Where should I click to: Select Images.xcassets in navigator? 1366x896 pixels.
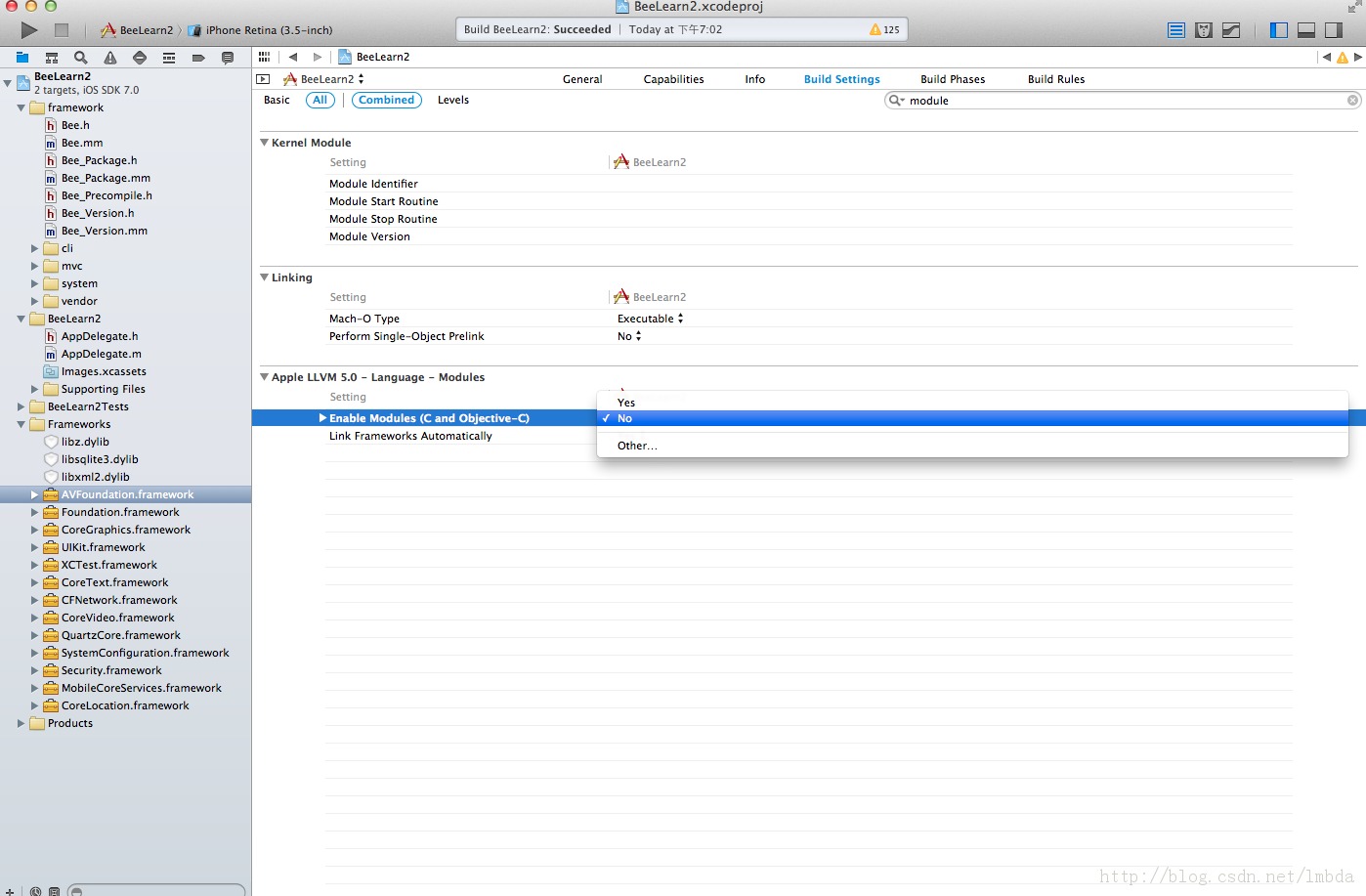click(x=104, y=371)
